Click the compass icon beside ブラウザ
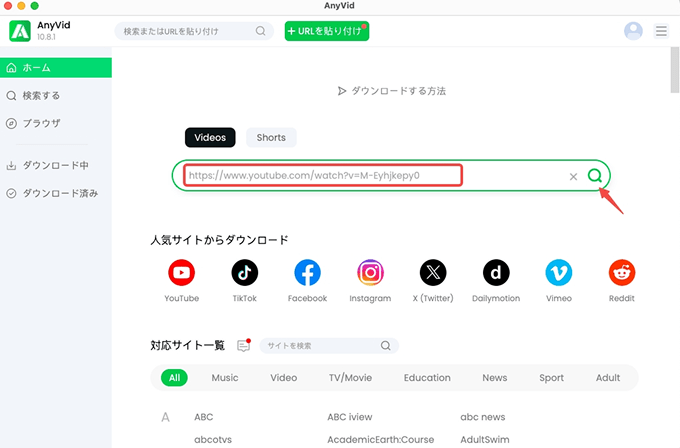Image resolution: width=680 pixels, height=448 pixels. pyautogui.click(x=11, y=123)
